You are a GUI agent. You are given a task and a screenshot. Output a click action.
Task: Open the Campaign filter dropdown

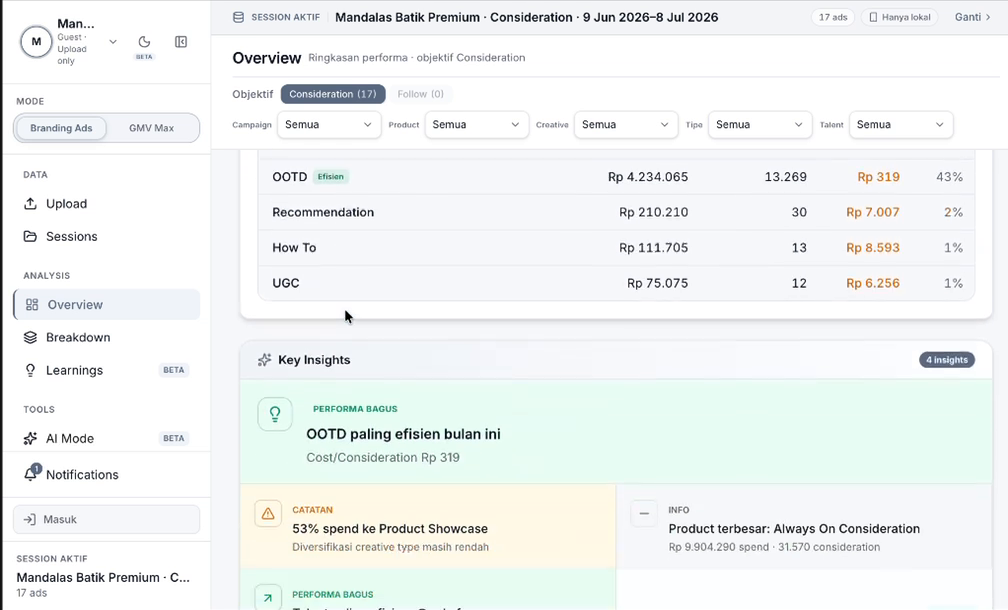328,125
